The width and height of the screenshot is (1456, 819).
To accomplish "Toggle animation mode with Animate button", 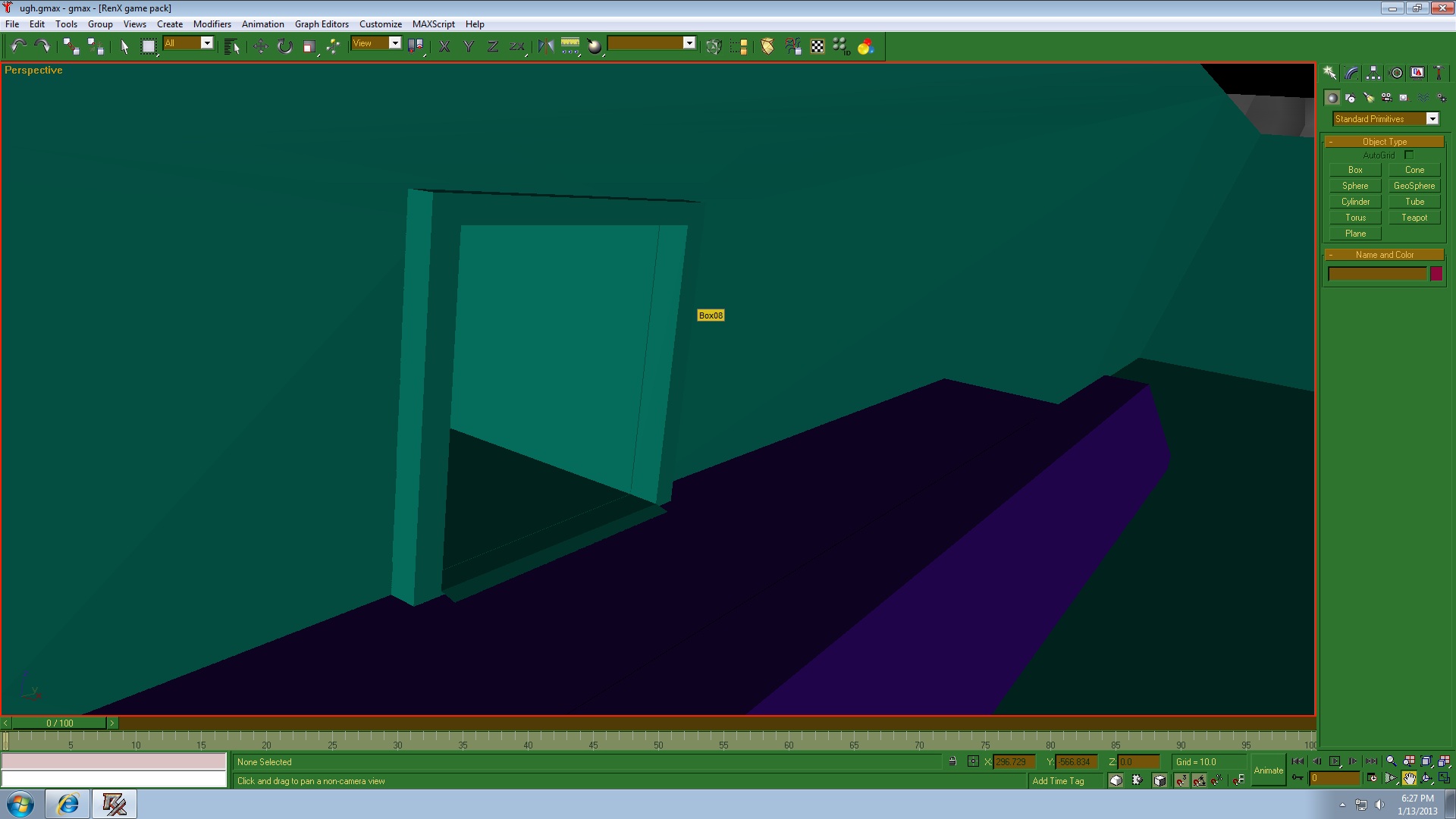I will pos(1268,771).
